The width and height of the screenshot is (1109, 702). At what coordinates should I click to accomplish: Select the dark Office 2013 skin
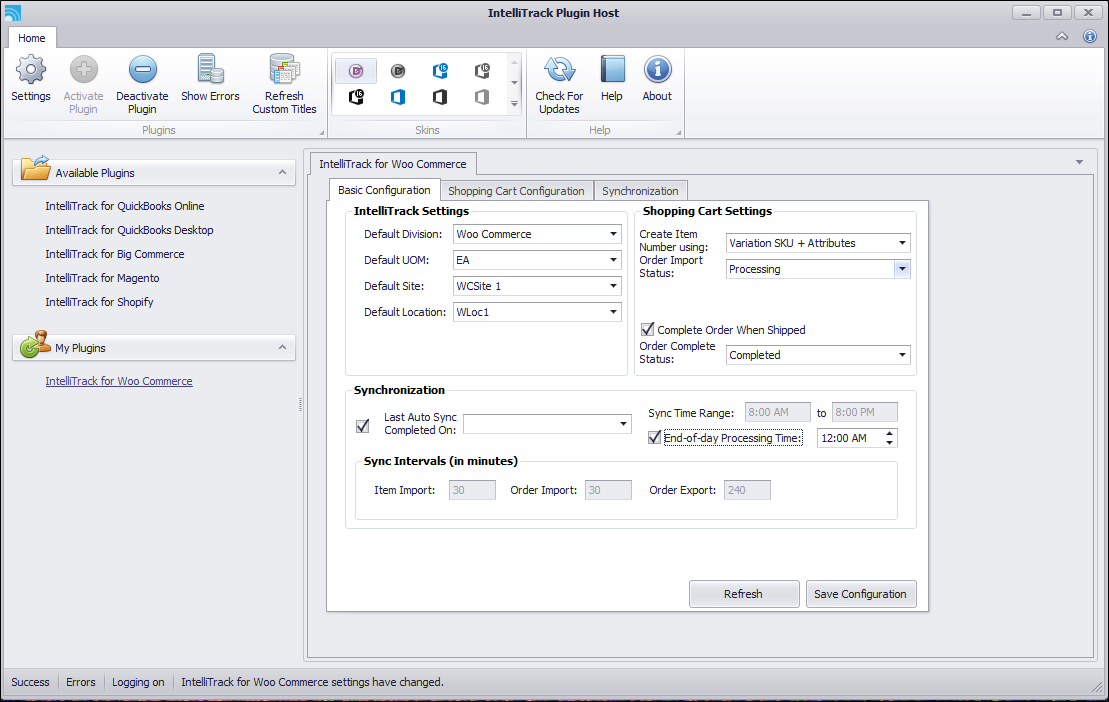(440, 97)
